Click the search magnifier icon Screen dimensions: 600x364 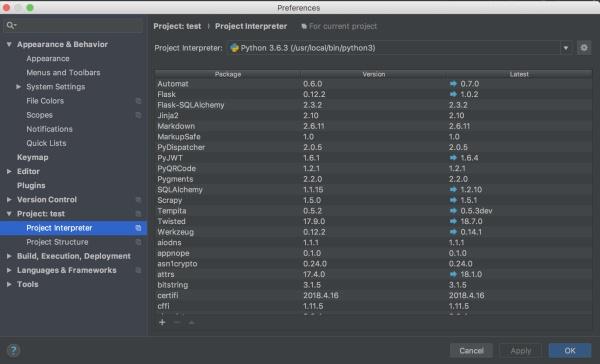tap(11, 25)
